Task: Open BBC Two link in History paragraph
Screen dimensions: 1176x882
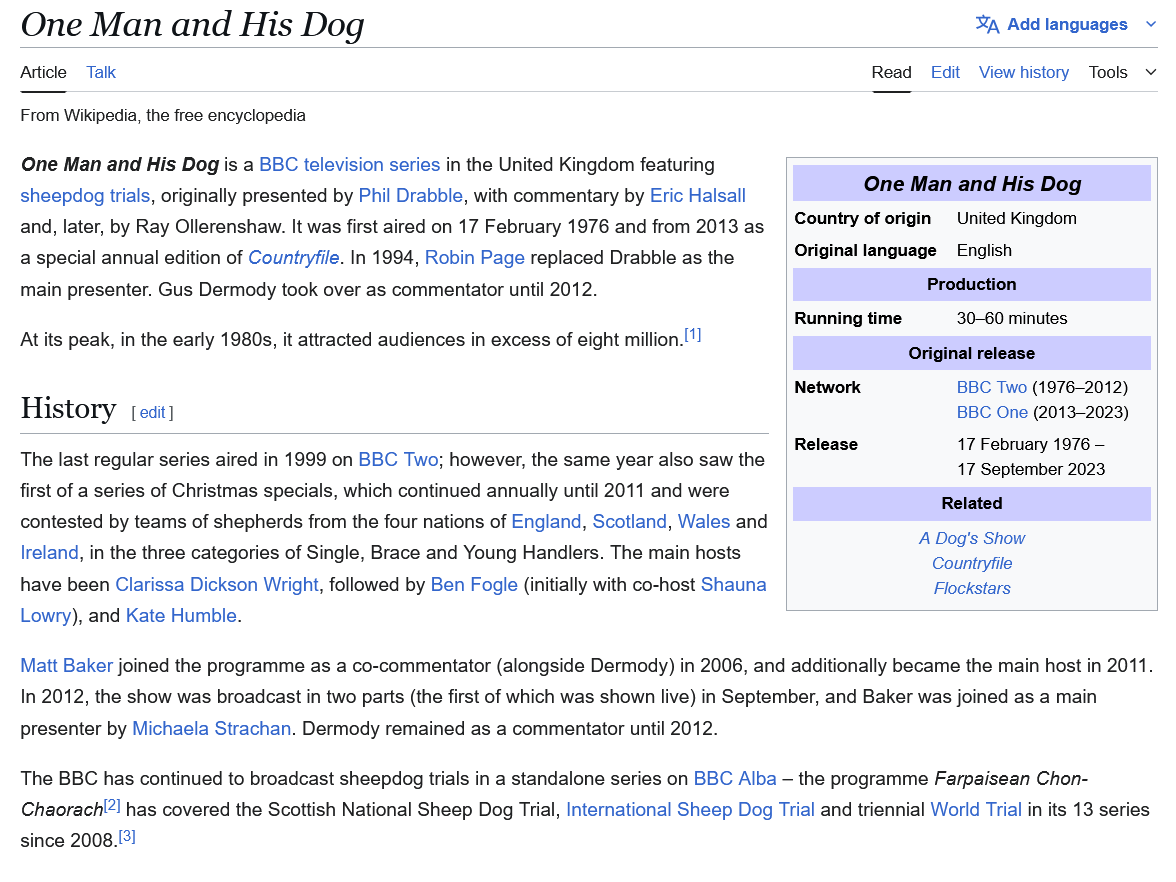Action: pyautogui.click(x=398, y=460)
